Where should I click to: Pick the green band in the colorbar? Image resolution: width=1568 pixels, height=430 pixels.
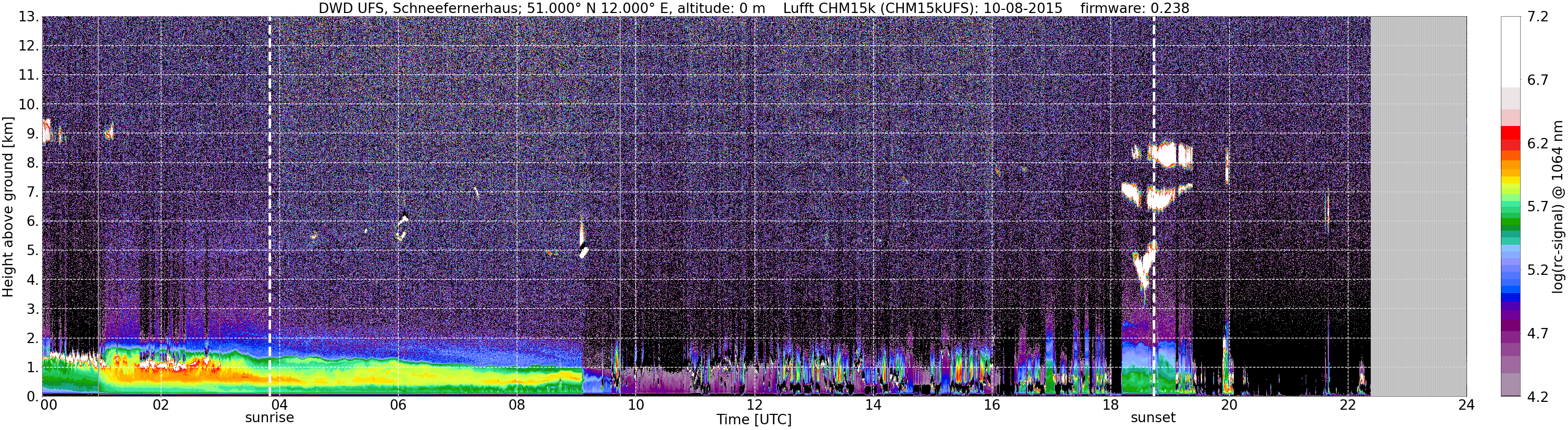click(1510, 222)
